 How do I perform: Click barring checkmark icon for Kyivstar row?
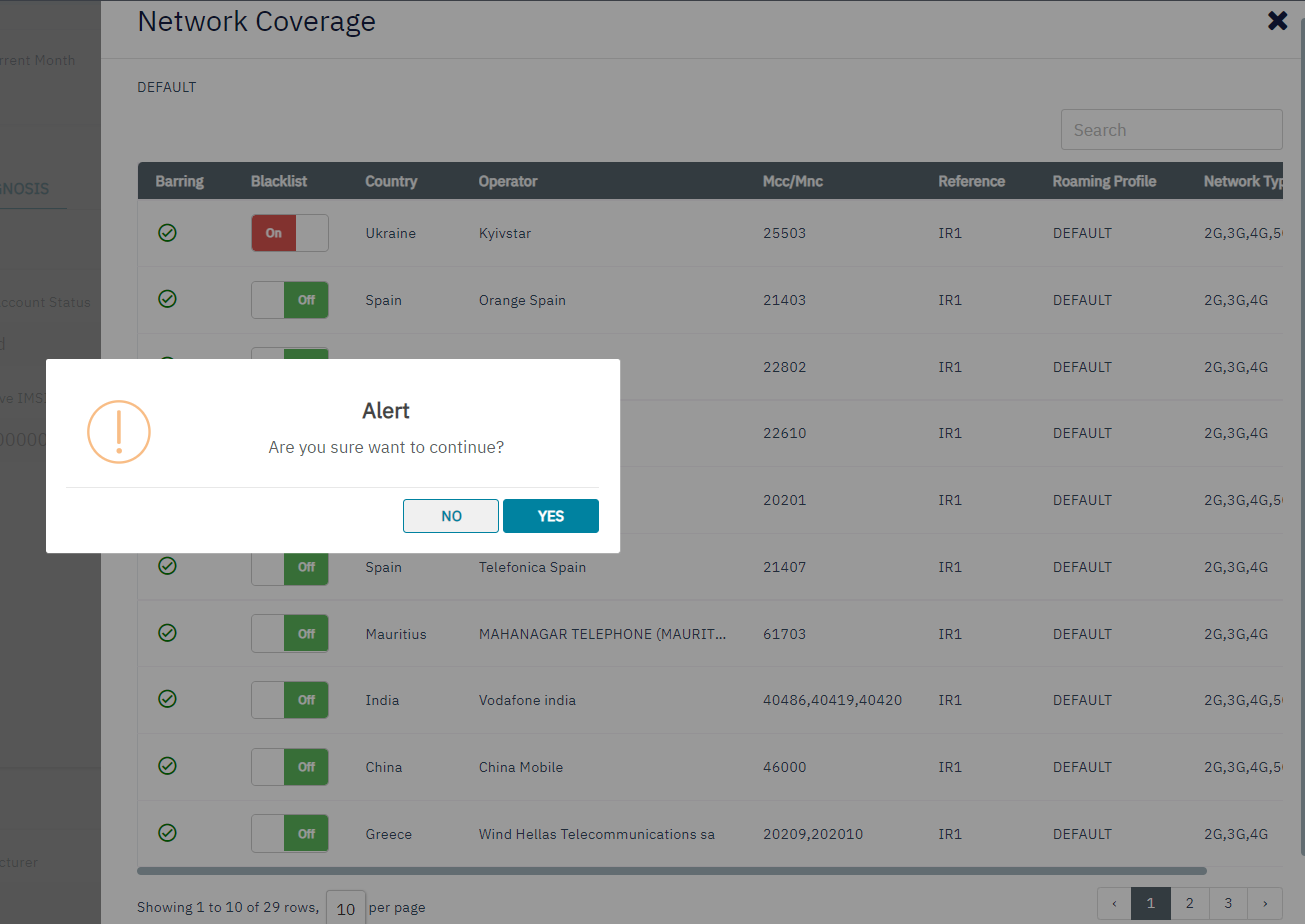point(168,233)
